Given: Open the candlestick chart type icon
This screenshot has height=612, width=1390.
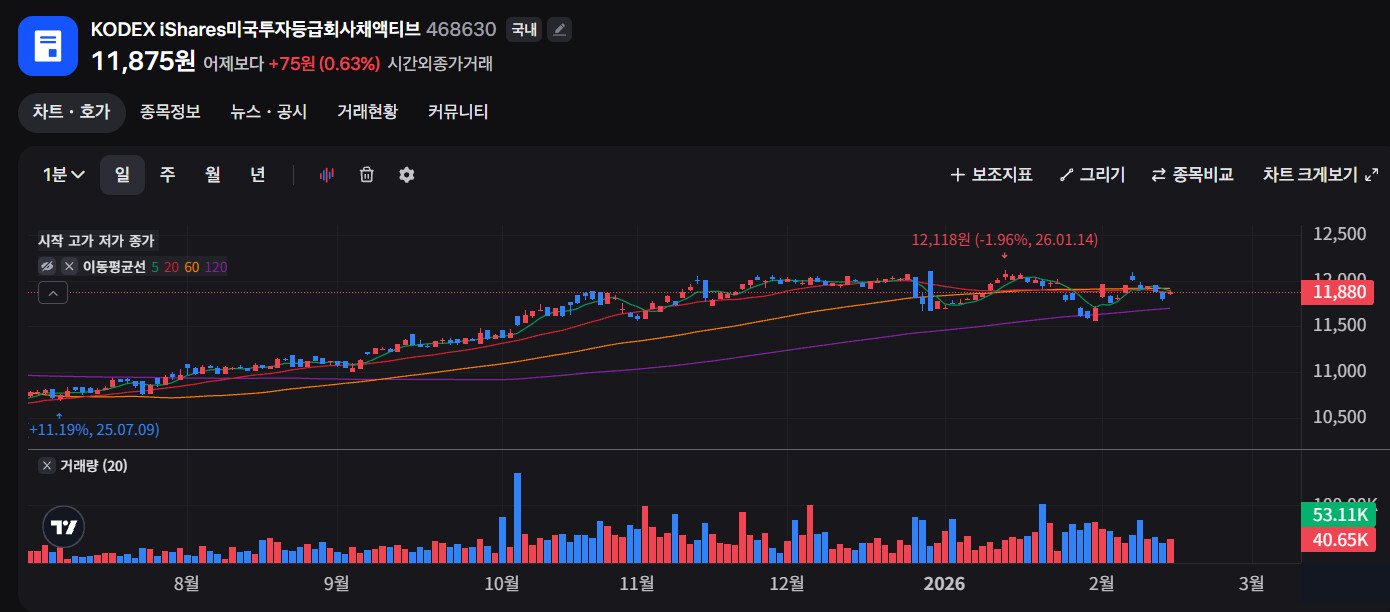Looking at the screenshot, I should [326, 175].
